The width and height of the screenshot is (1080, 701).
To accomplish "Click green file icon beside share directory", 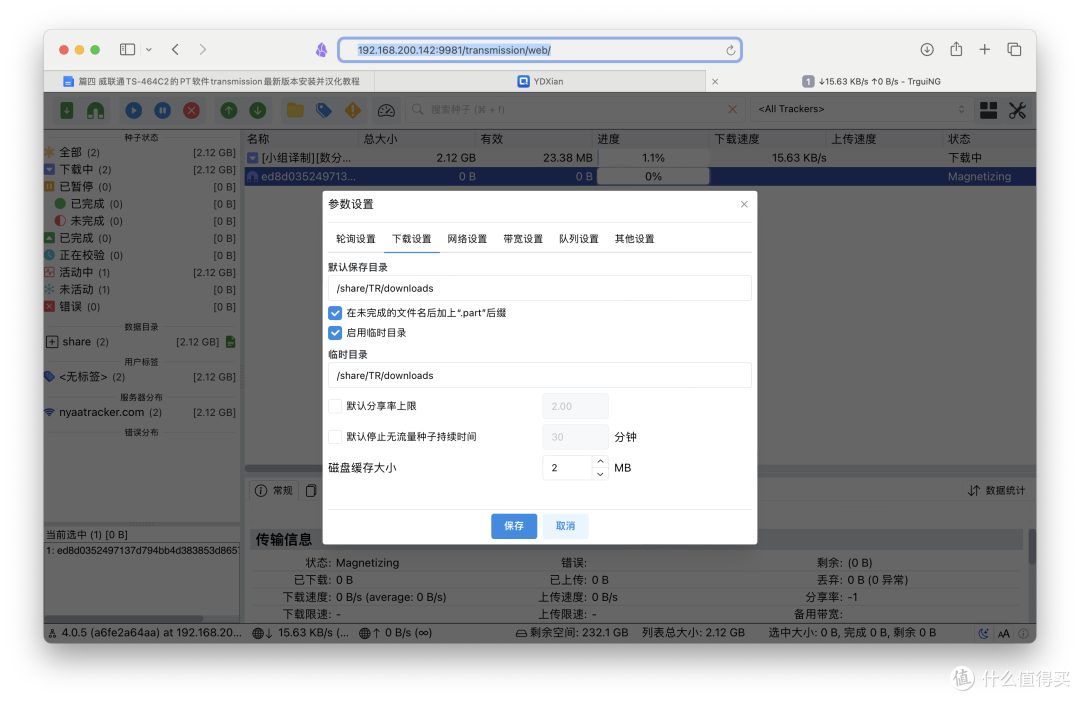I will point(231,342).
